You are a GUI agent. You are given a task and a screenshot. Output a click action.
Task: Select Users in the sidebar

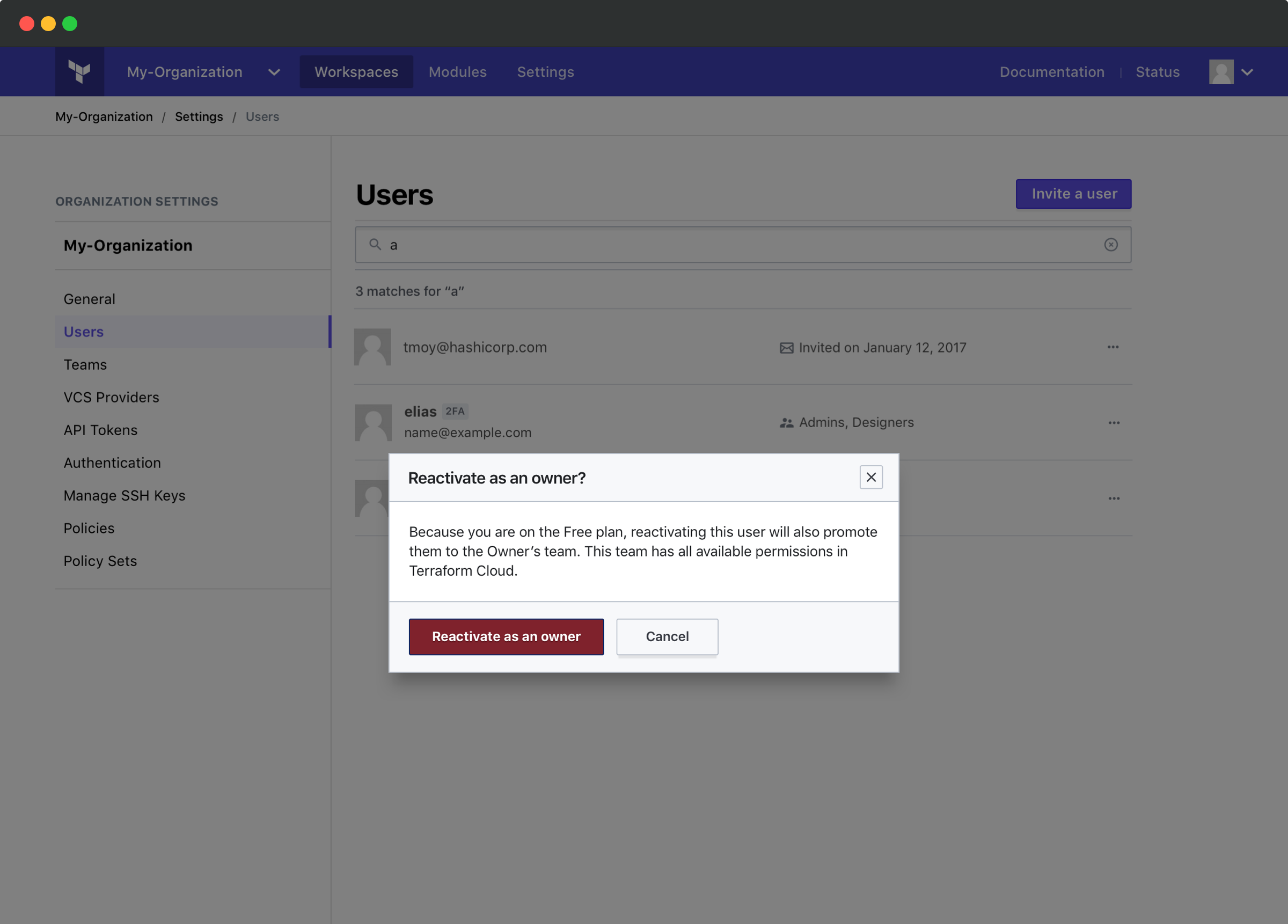[192, 332]
